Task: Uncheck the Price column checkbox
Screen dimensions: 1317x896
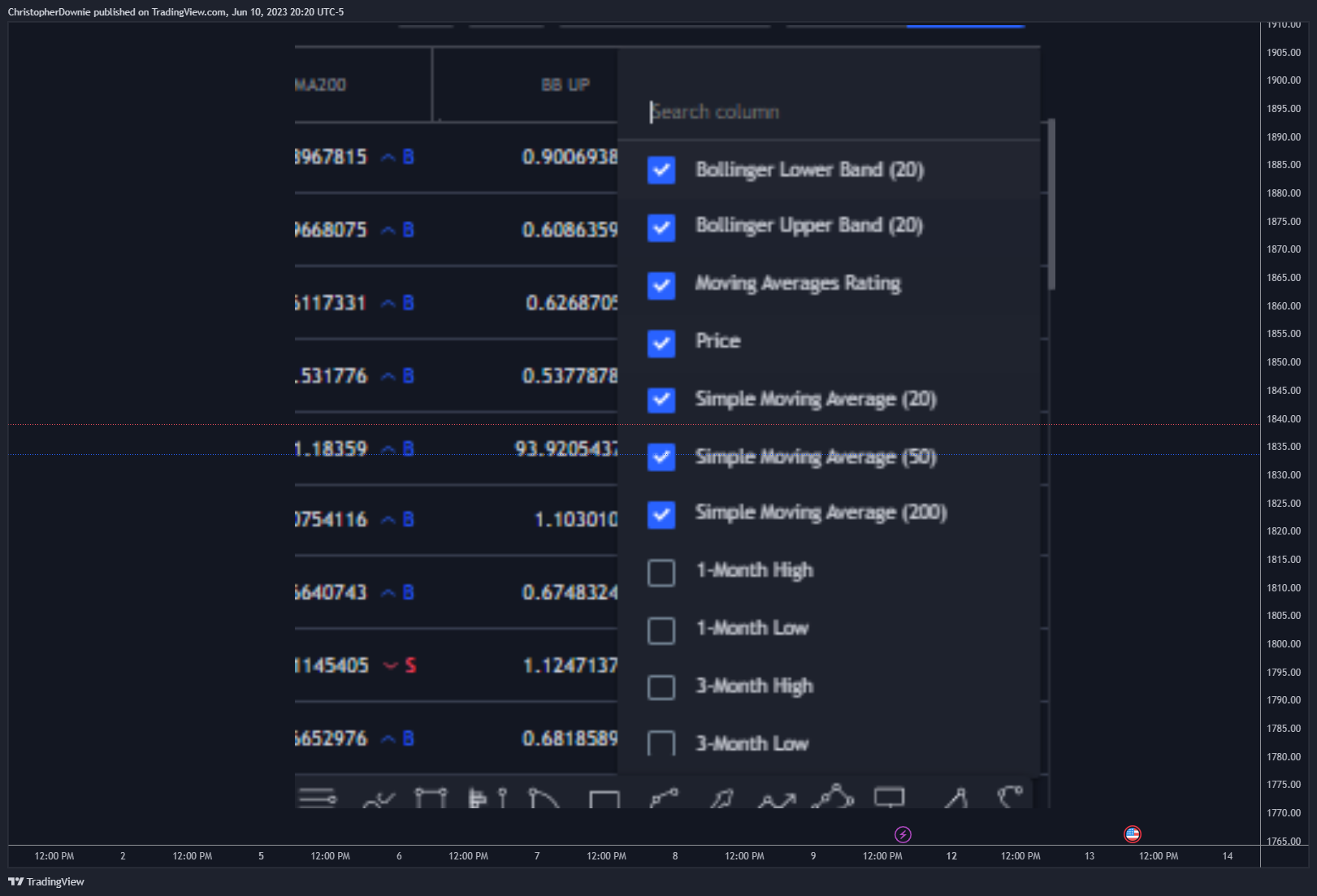Action: 661,343
